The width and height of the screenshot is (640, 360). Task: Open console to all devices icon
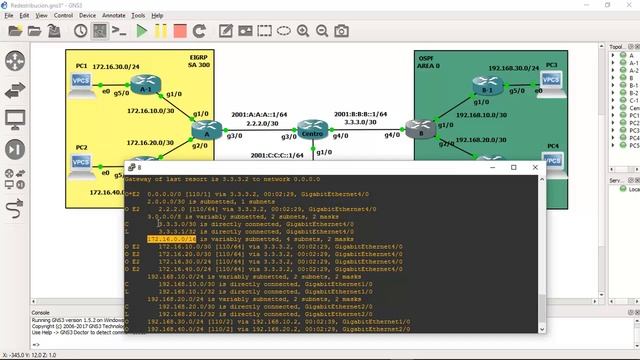point(119,31)
